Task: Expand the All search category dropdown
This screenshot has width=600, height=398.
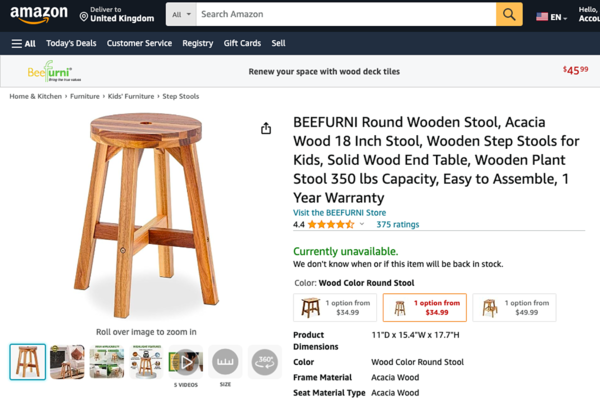Action: 181,15
